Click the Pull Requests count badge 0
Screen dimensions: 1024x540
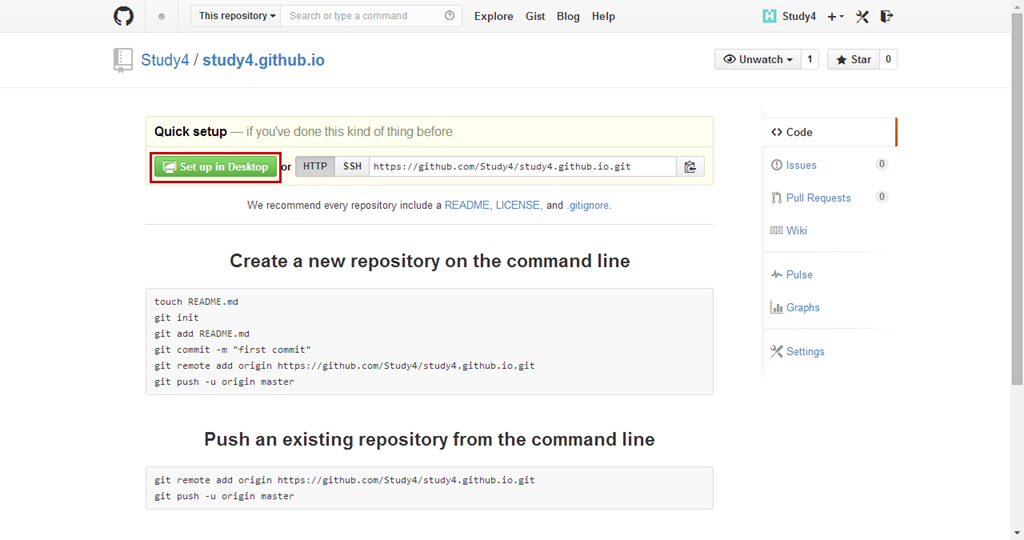pyautogui.click(x=882, y=197)
